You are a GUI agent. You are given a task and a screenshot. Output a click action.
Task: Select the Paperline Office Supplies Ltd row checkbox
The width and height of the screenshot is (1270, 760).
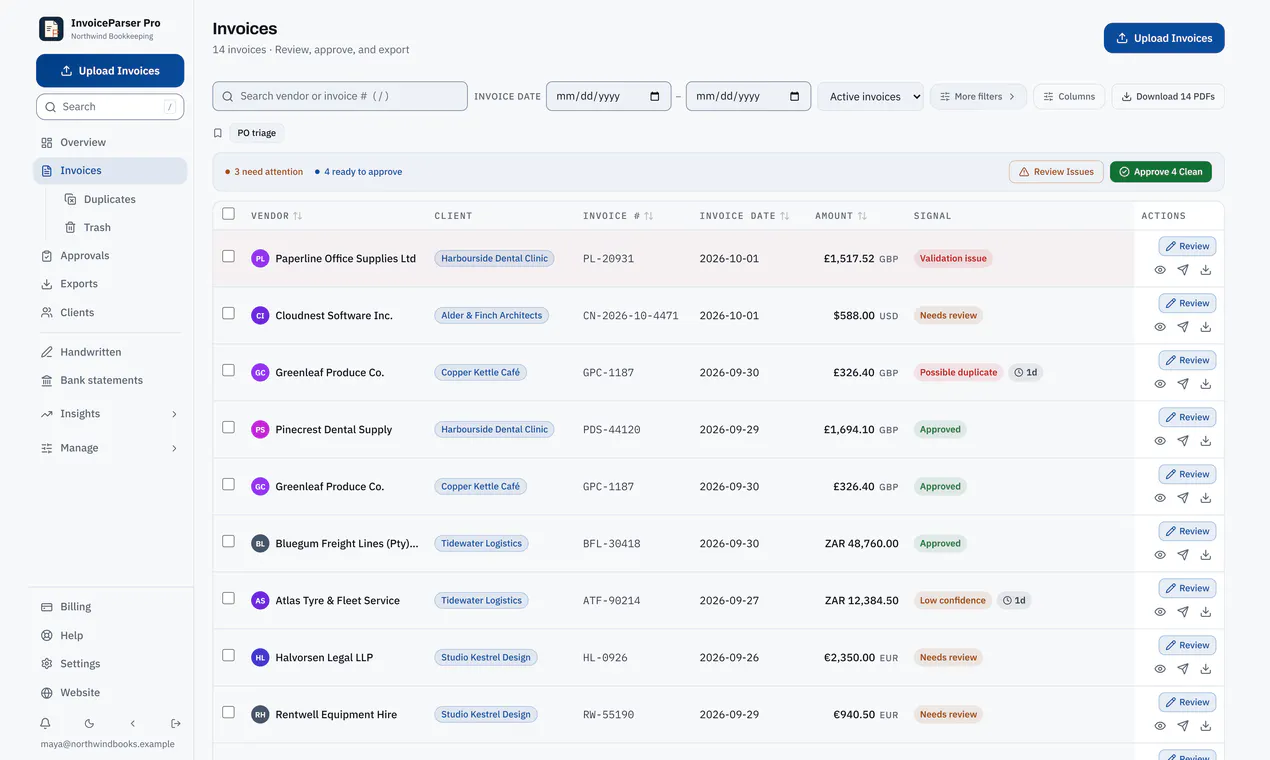[228, 256]
